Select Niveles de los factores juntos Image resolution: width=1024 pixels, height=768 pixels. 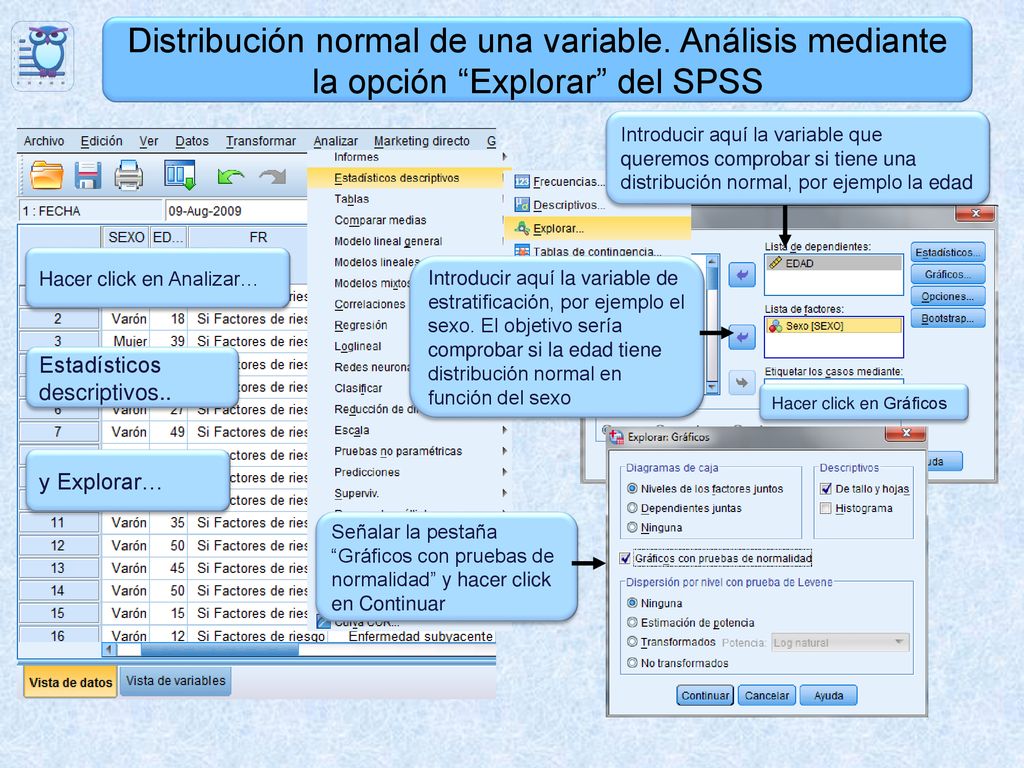tap(632, 488)
